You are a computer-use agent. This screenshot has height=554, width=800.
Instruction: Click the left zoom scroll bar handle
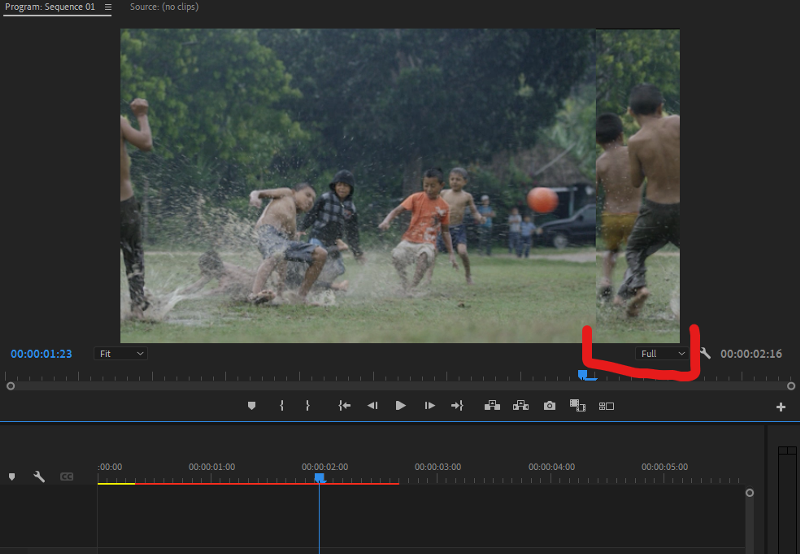[10, 386]
